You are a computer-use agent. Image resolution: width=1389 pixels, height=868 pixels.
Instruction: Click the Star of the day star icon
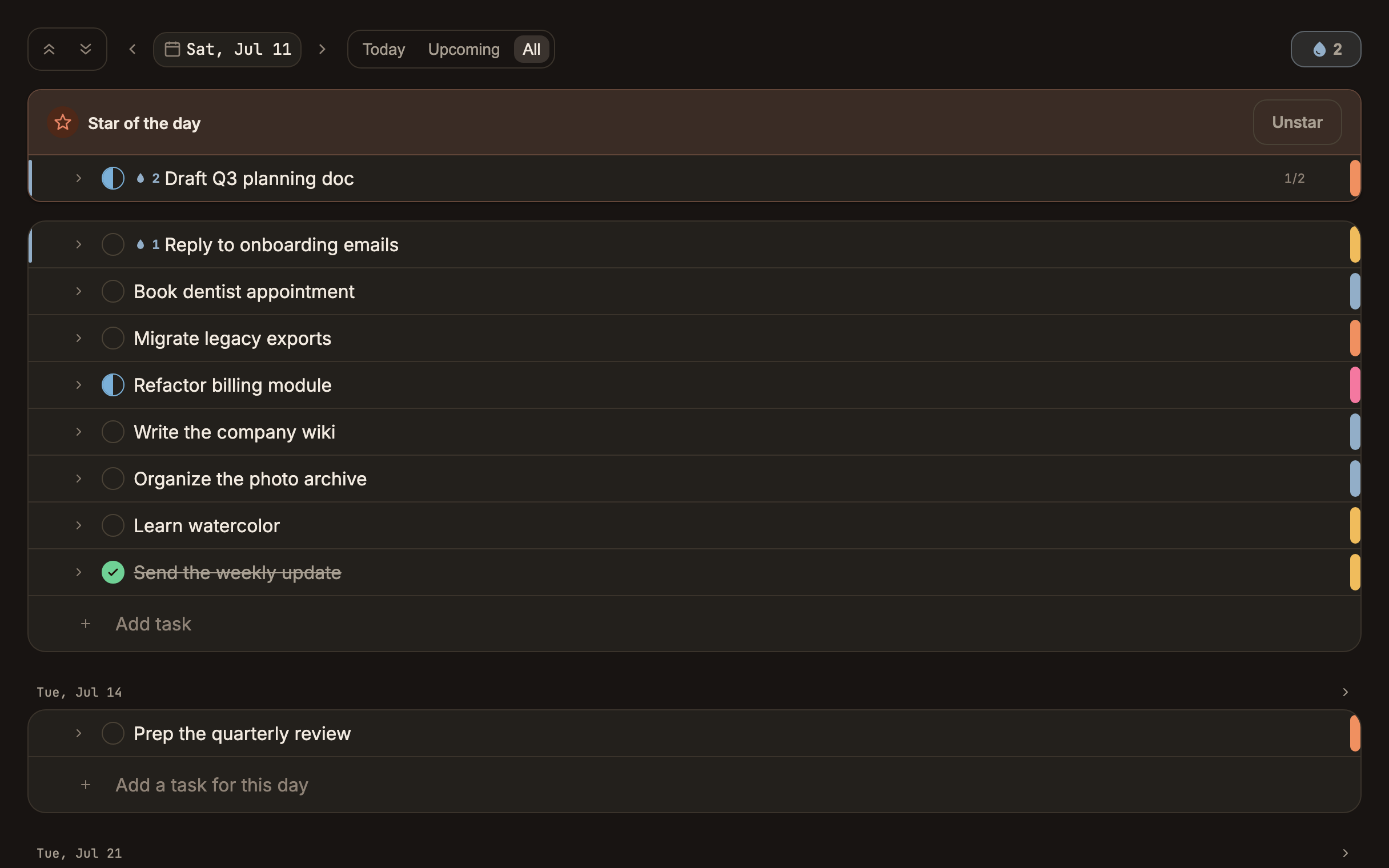click(63, 122)
